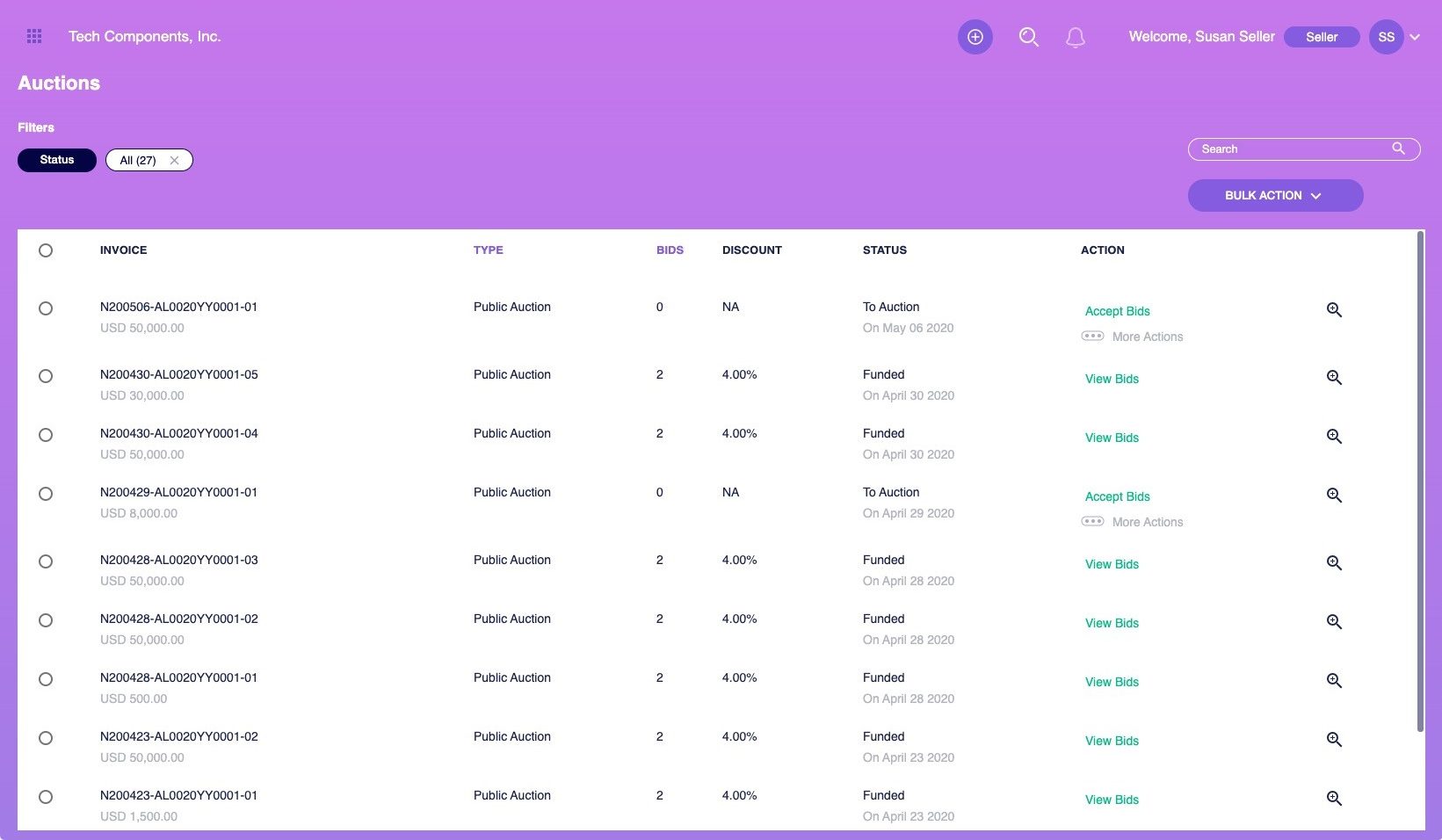Select the header select-all radio button
Image resolution: width=1442 pixels, height=840 pixels.
(46, 250)
